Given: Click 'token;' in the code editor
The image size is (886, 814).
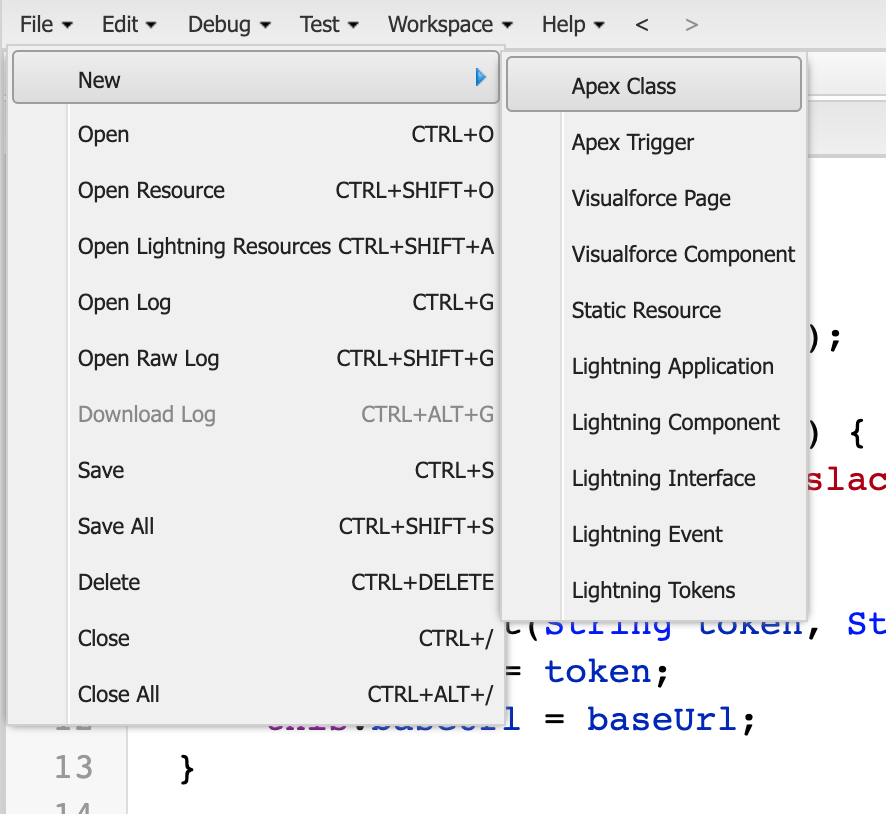Looking at the screenshot, I should [607, 672].
